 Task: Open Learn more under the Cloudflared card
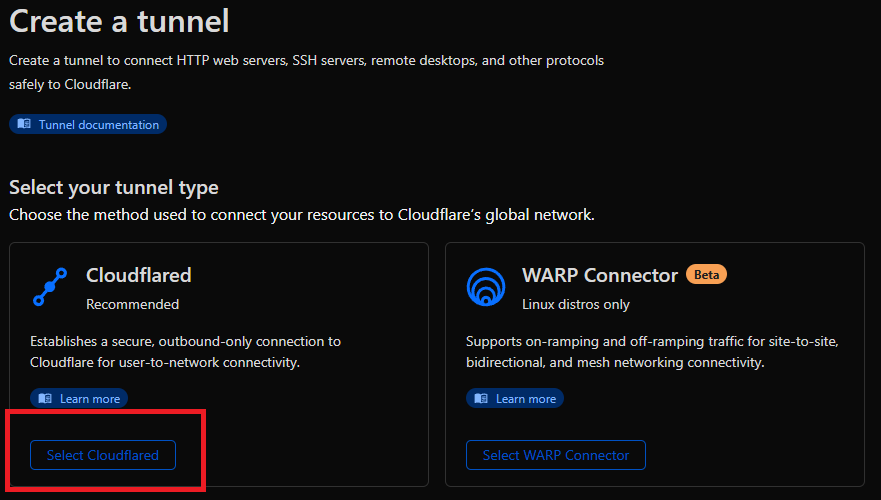pyautogui.click(x=89, y=399)
